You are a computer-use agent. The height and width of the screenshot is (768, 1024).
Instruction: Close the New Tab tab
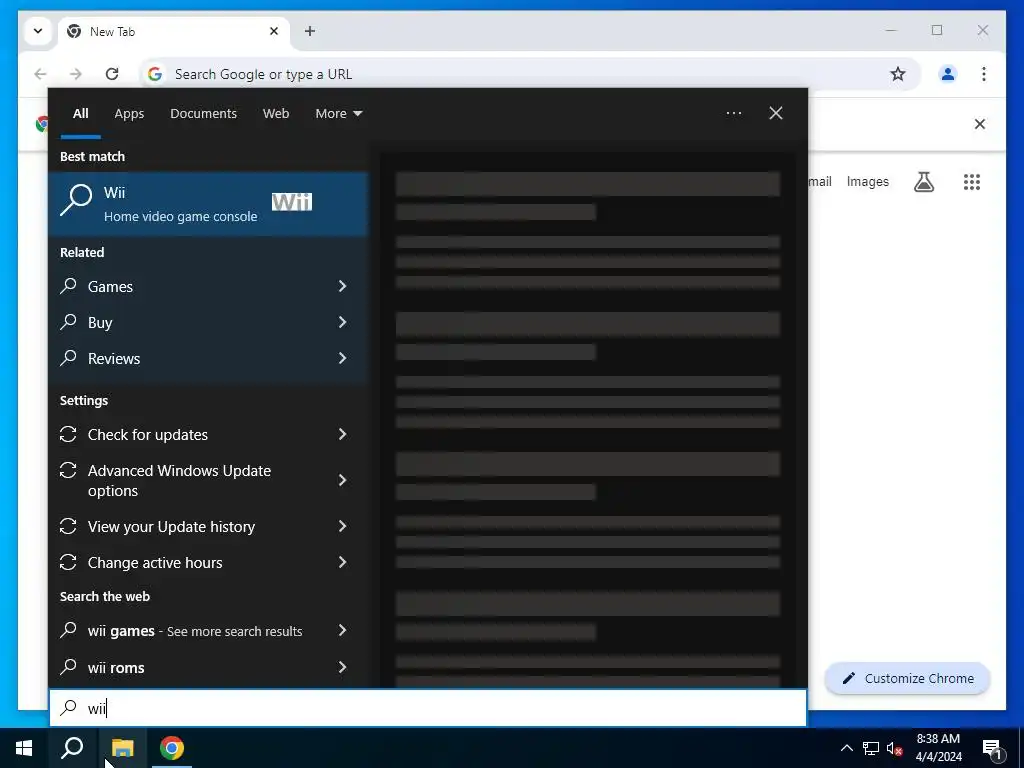(274, 31)
